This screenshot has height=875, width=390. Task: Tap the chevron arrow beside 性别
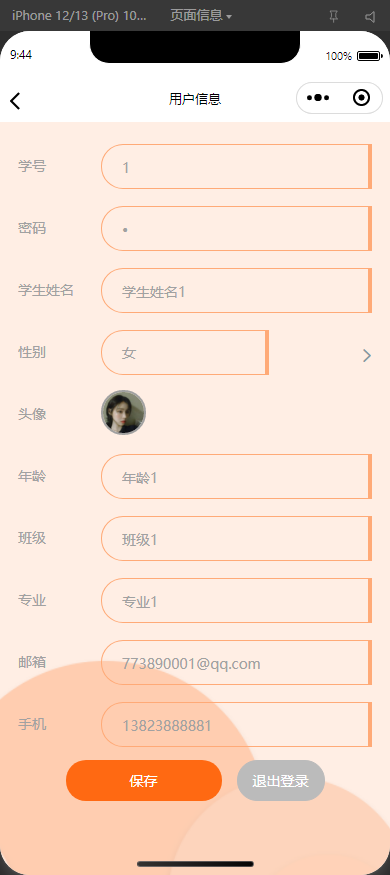click(x=367, y=355)
